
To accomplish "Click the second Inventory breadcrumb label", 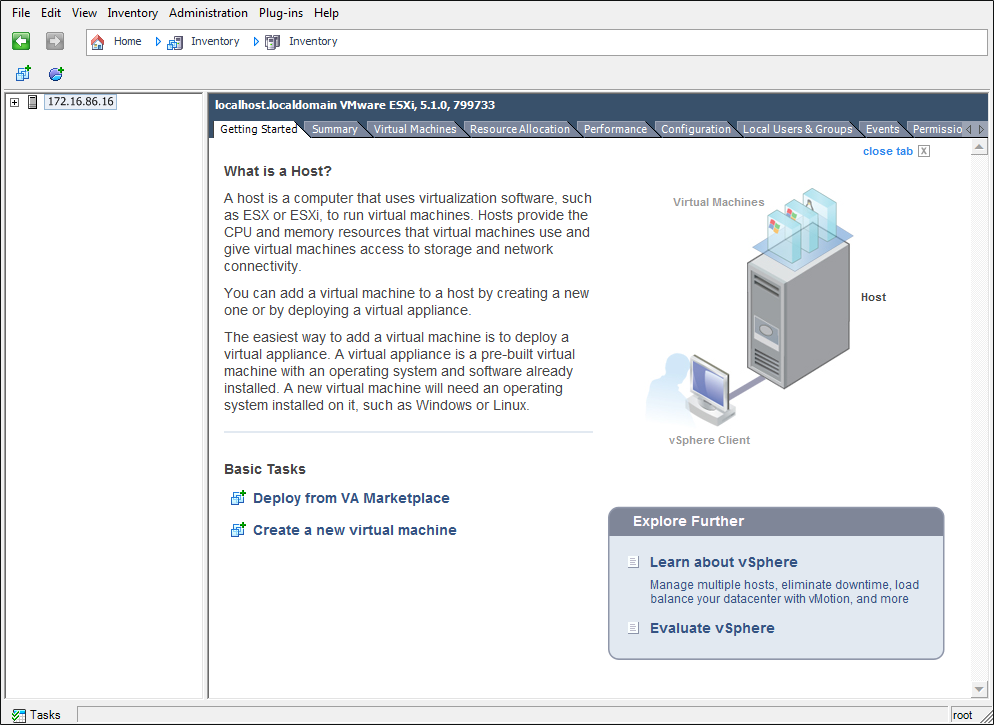I will tap(313, 41).
